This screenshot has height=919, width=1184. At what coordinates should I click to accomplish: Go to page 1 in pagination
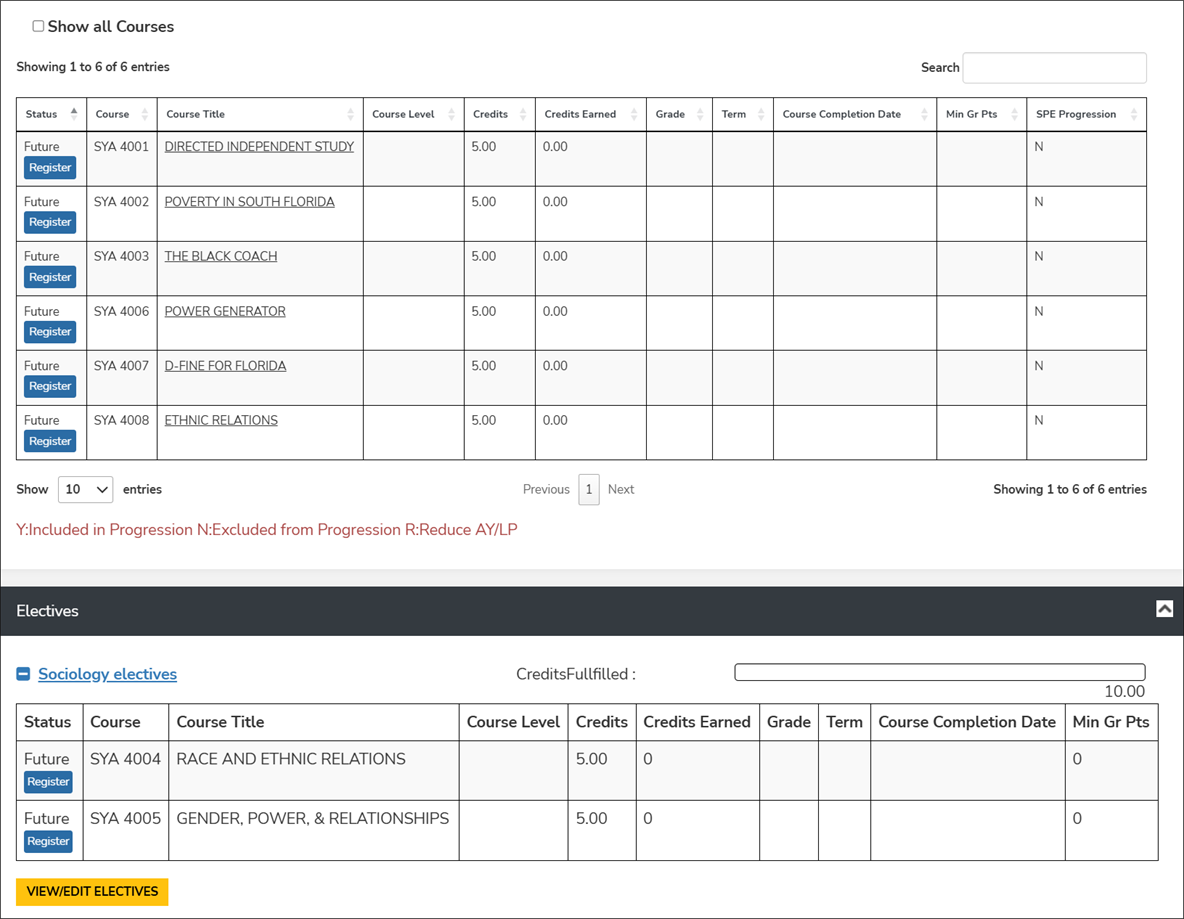click(x=589, y=489)
